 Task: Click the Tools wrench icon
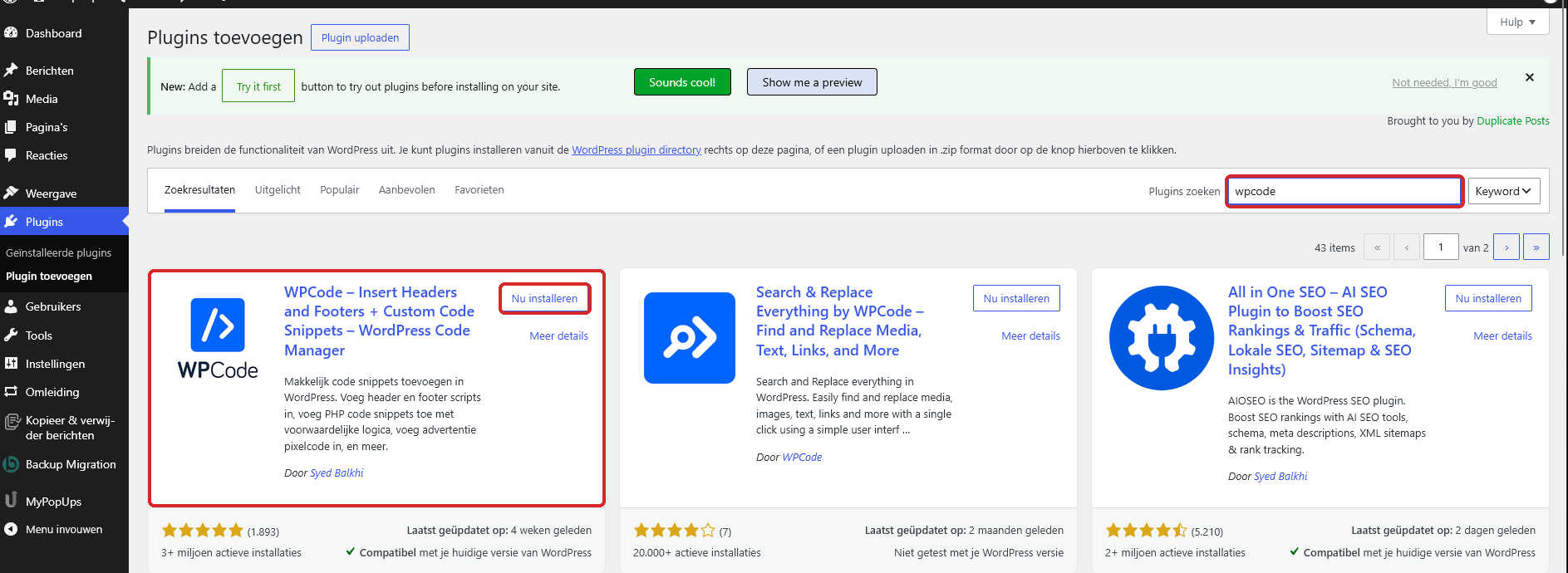(x=11, y=335)
